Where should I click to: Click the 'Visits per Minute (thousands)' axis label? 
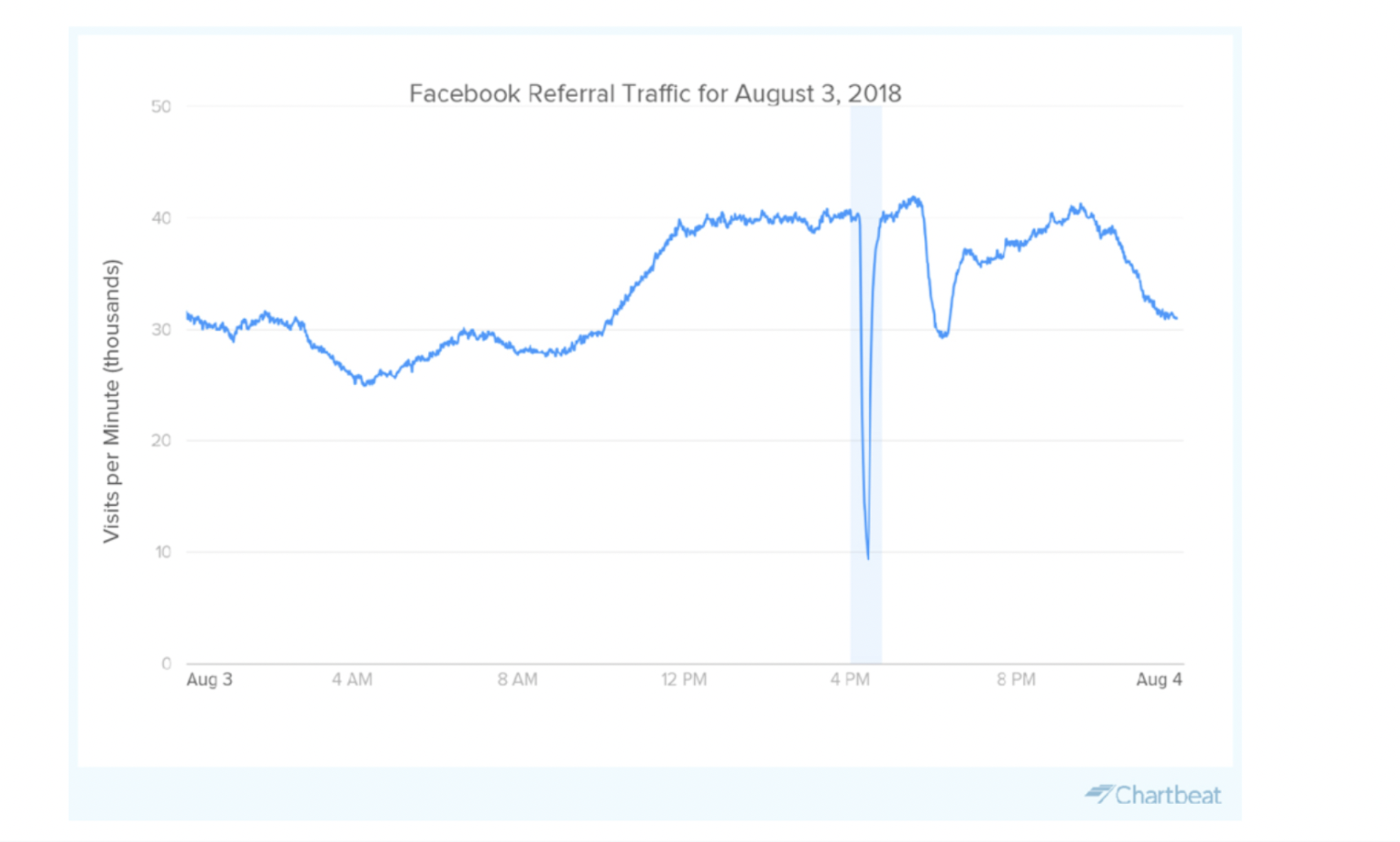tap(112, 400)
